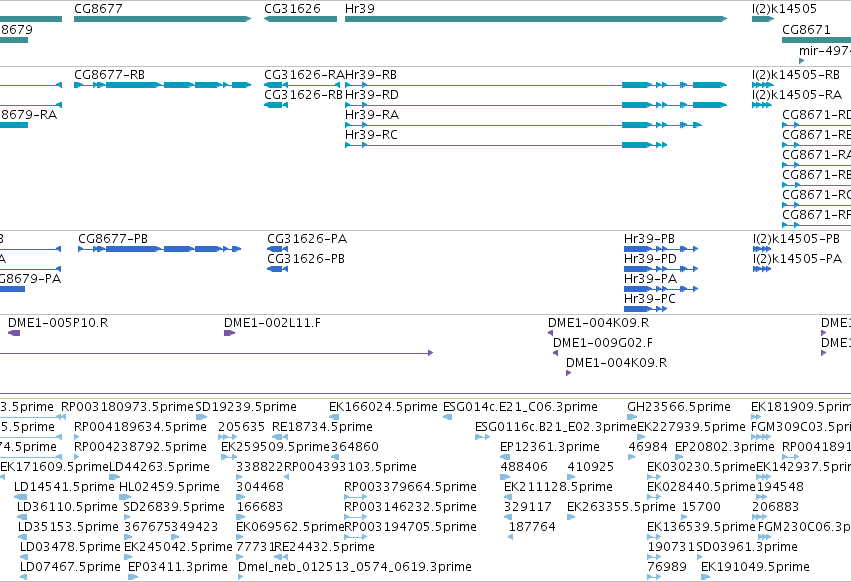Select transcript l(2)k14505-RA
The image size is (851, 582).
(x=797, y=95)
